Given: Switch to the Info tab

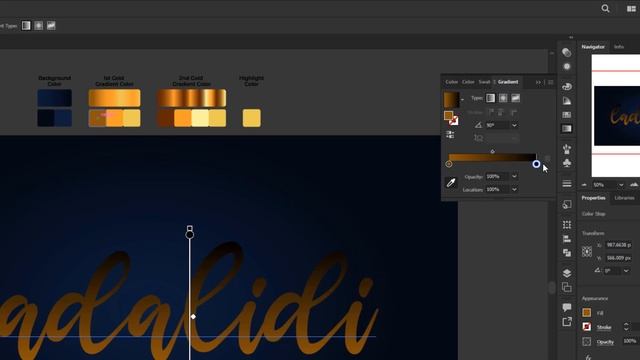Looking at the screenshot, I should point(619,47).
